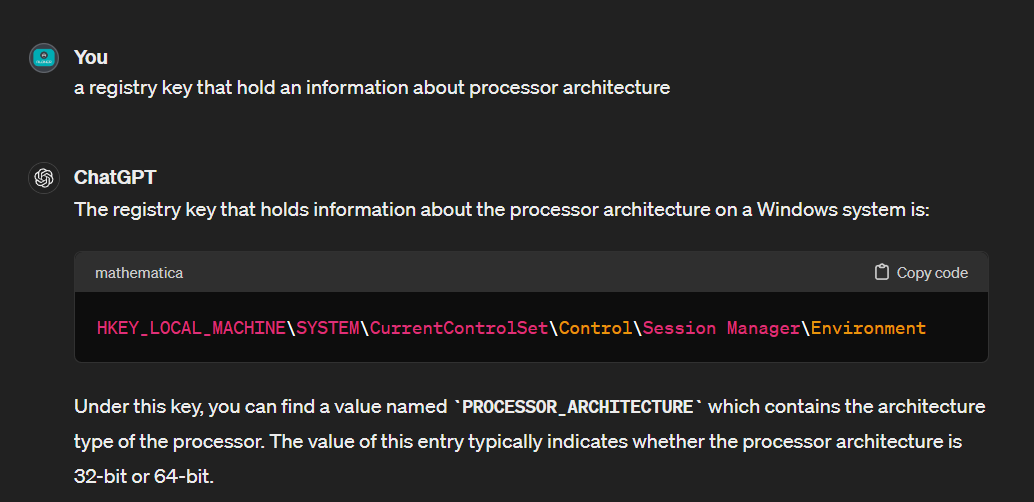1034x502 pixels.
Task: Click the mathematica language label
Action: [x=139, y=272]
